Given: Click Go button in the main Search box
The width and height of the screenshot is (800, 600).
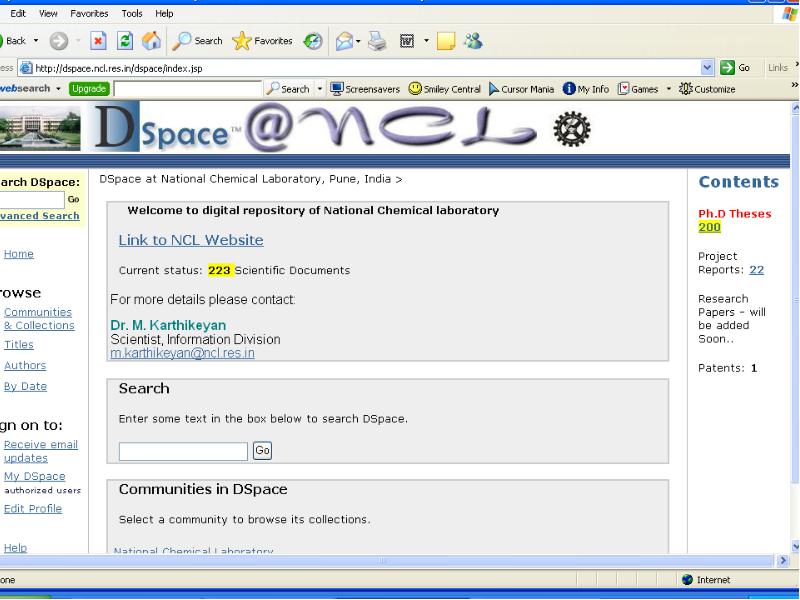Looking at the screenshot, I should 262,451.
